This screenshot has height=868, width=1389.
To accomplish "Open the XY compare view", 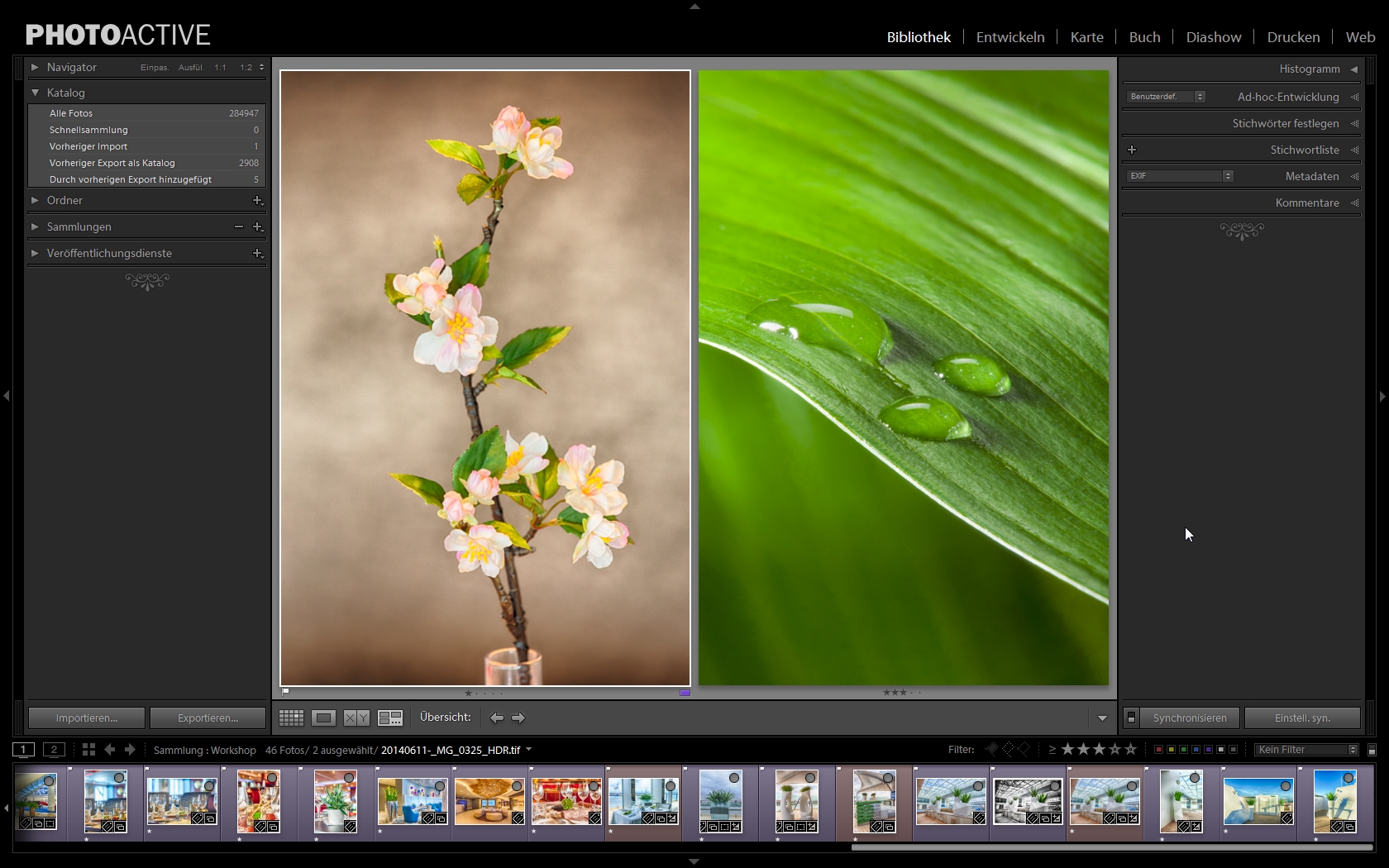I will click(356, 718).
